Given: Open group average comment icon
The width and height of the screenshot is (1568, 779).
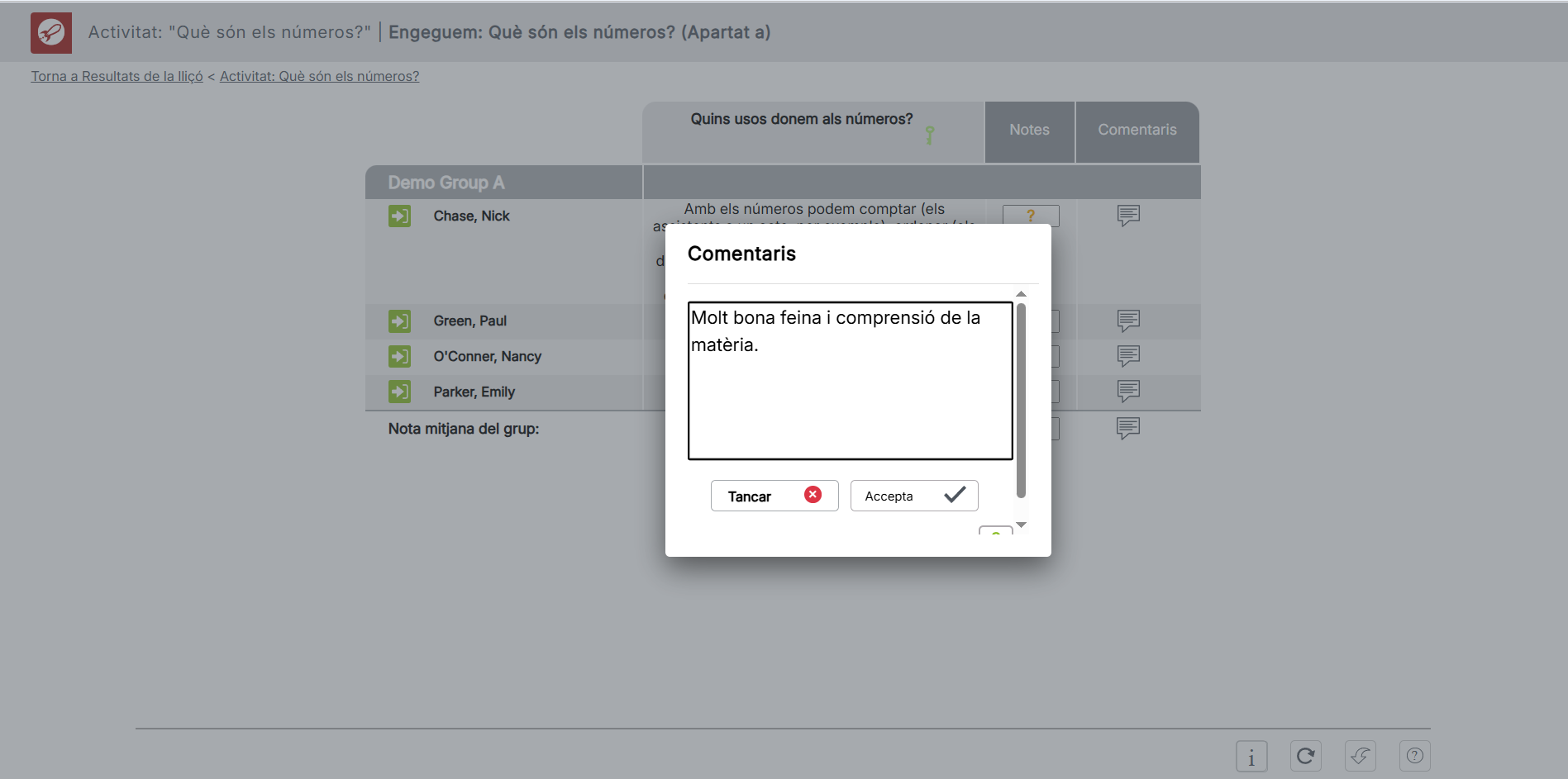Looking at the screenshot, I should pyautogui.click(x=1127, y=428).
